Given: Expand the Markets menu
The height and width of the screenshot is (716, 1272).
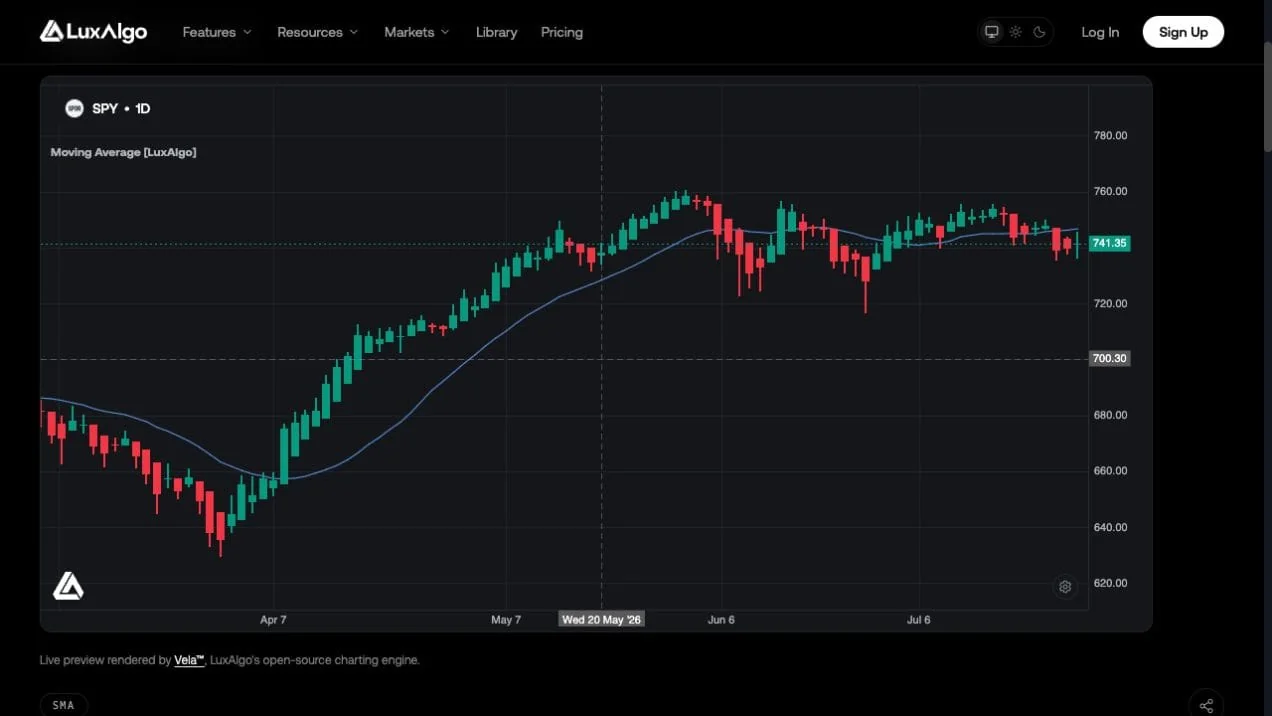Looking at the screenshot, I should click(x=417, y=32).
